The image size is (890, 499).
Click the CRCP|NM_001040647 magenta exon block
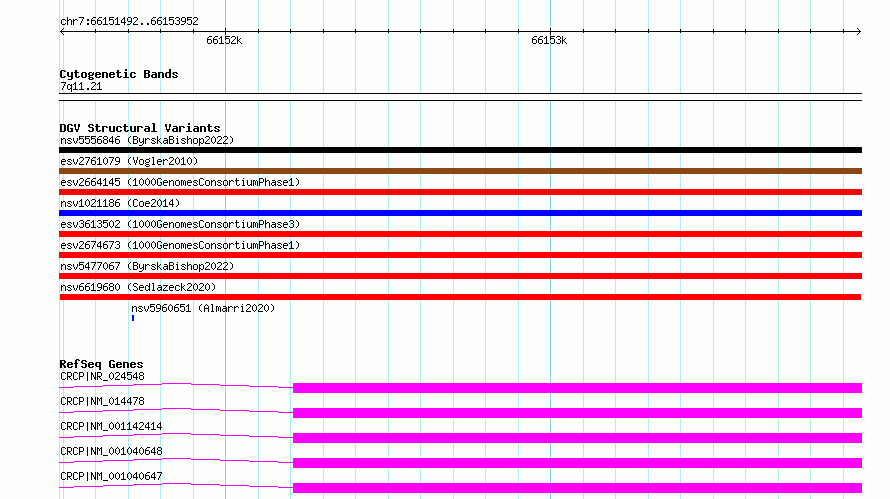pyautogui.click(x=577, y=488)
